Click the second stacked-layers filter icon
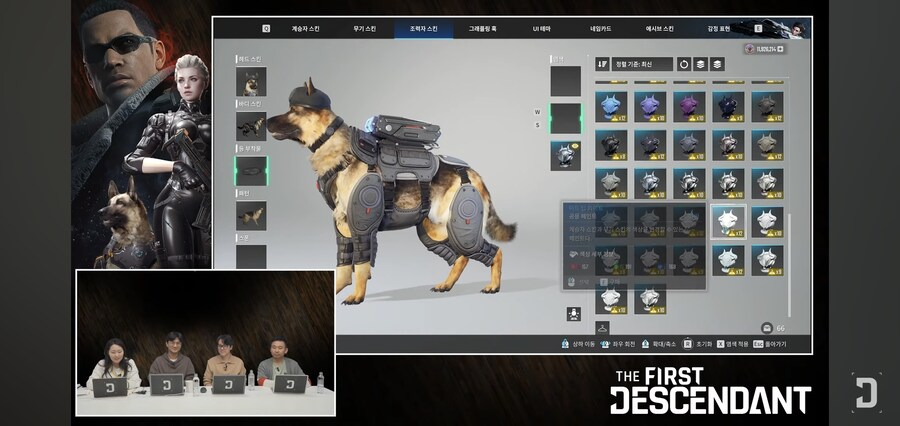 [717, 64]
